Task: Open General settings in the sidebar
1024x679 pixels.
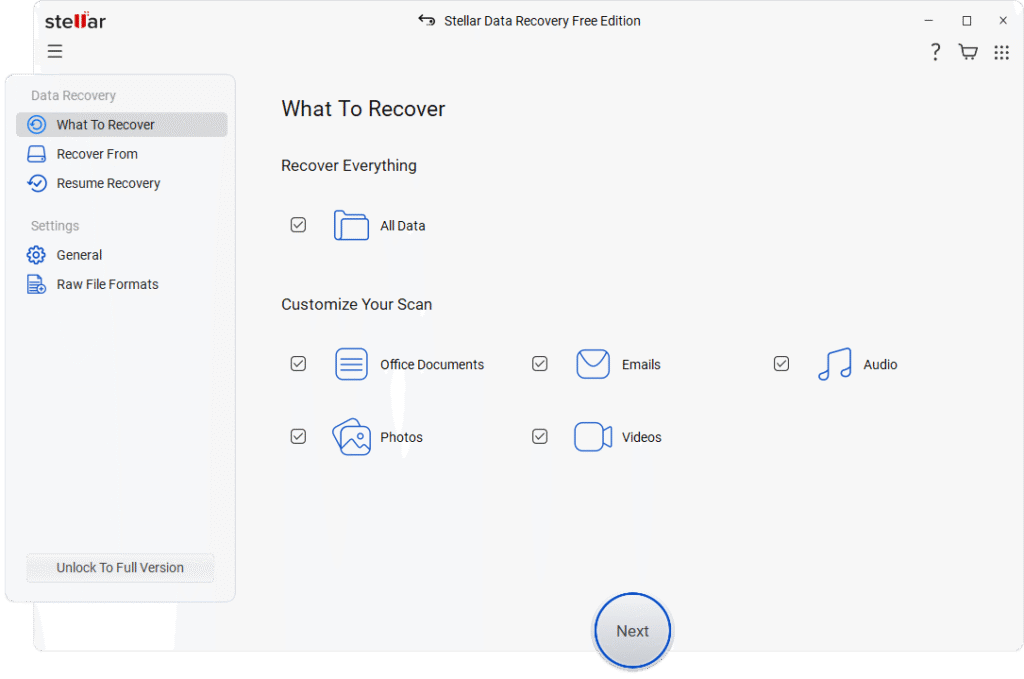Action: (79, 255)
